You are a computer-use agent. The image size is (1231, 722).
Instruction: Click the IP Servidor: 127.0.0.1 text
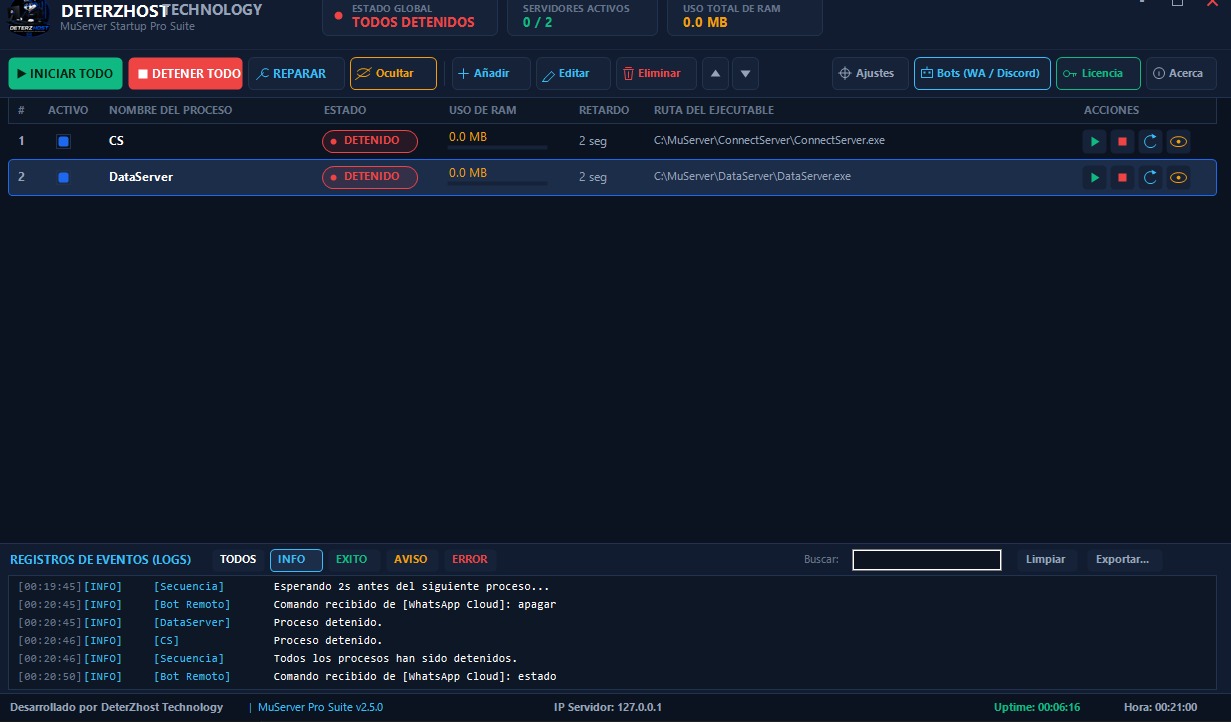pyautogui.click(x=608, y=707)
